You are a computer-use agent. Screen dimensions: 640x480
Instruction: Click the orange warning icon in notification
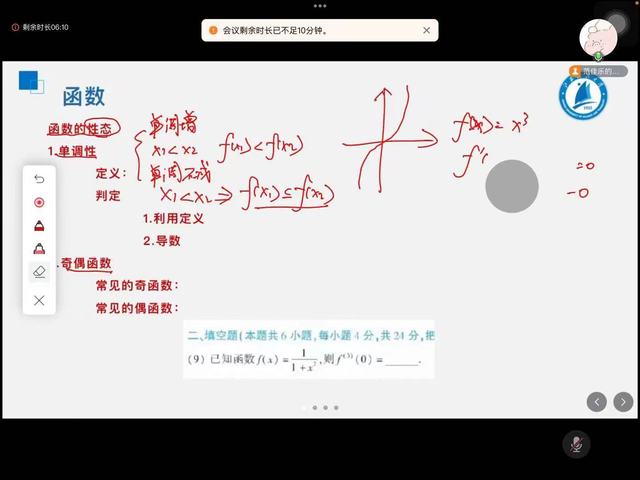pyautogui.click(x=212, y=31)
